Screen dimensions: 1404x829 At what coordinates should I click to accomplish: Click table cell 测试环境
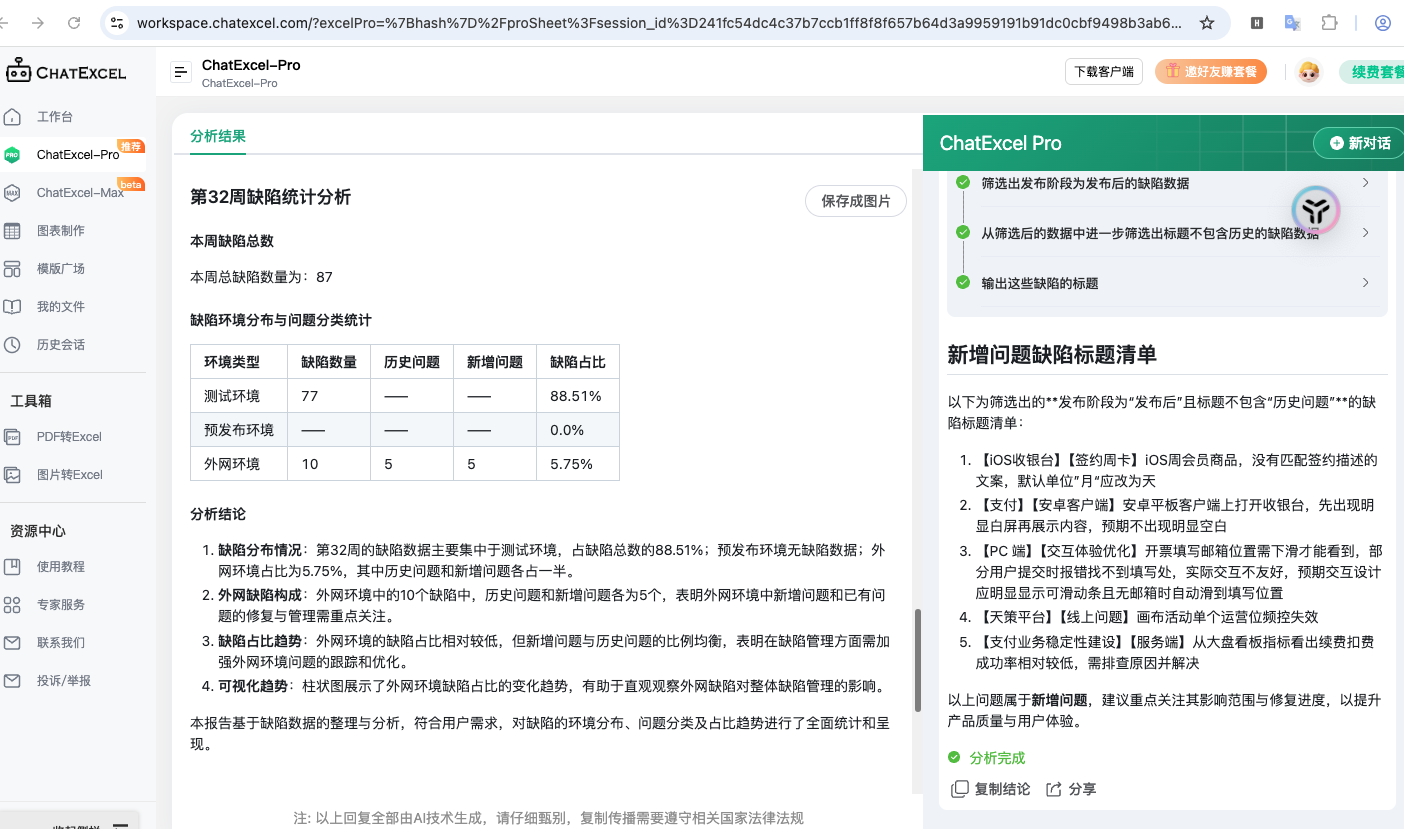click(x=239, y=396)
